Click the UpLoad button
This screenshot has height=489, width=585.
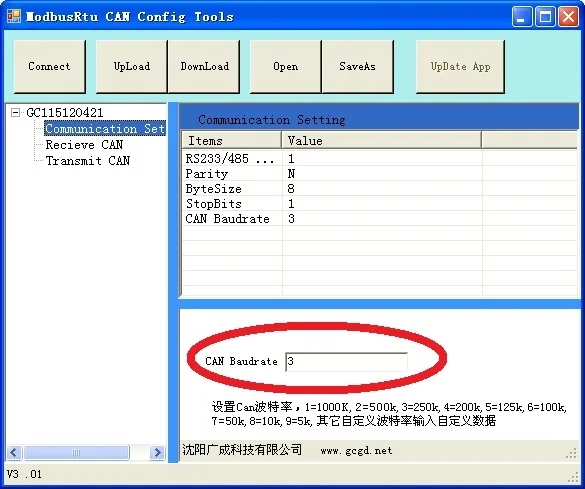pos(131,66)
